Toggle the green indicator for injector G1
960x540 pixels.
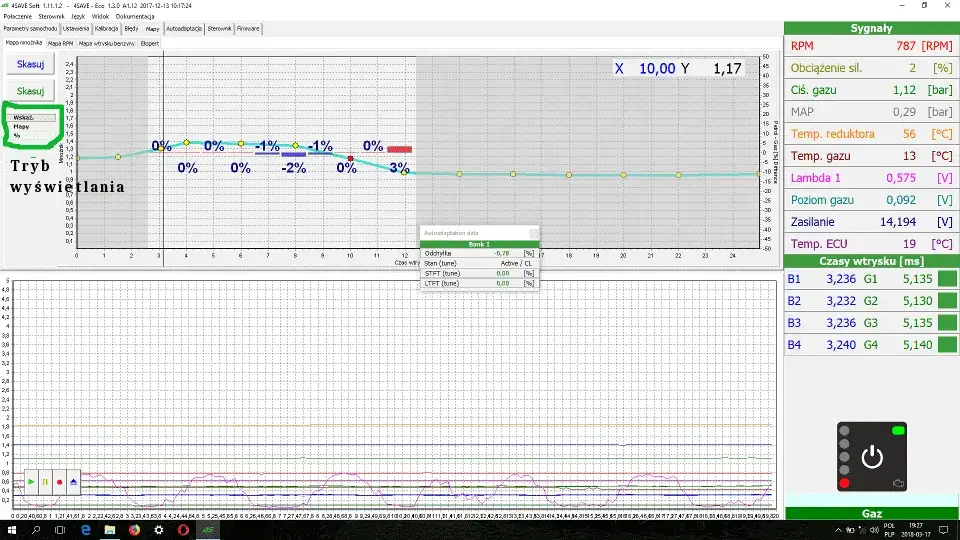click(x=946, y=279)
